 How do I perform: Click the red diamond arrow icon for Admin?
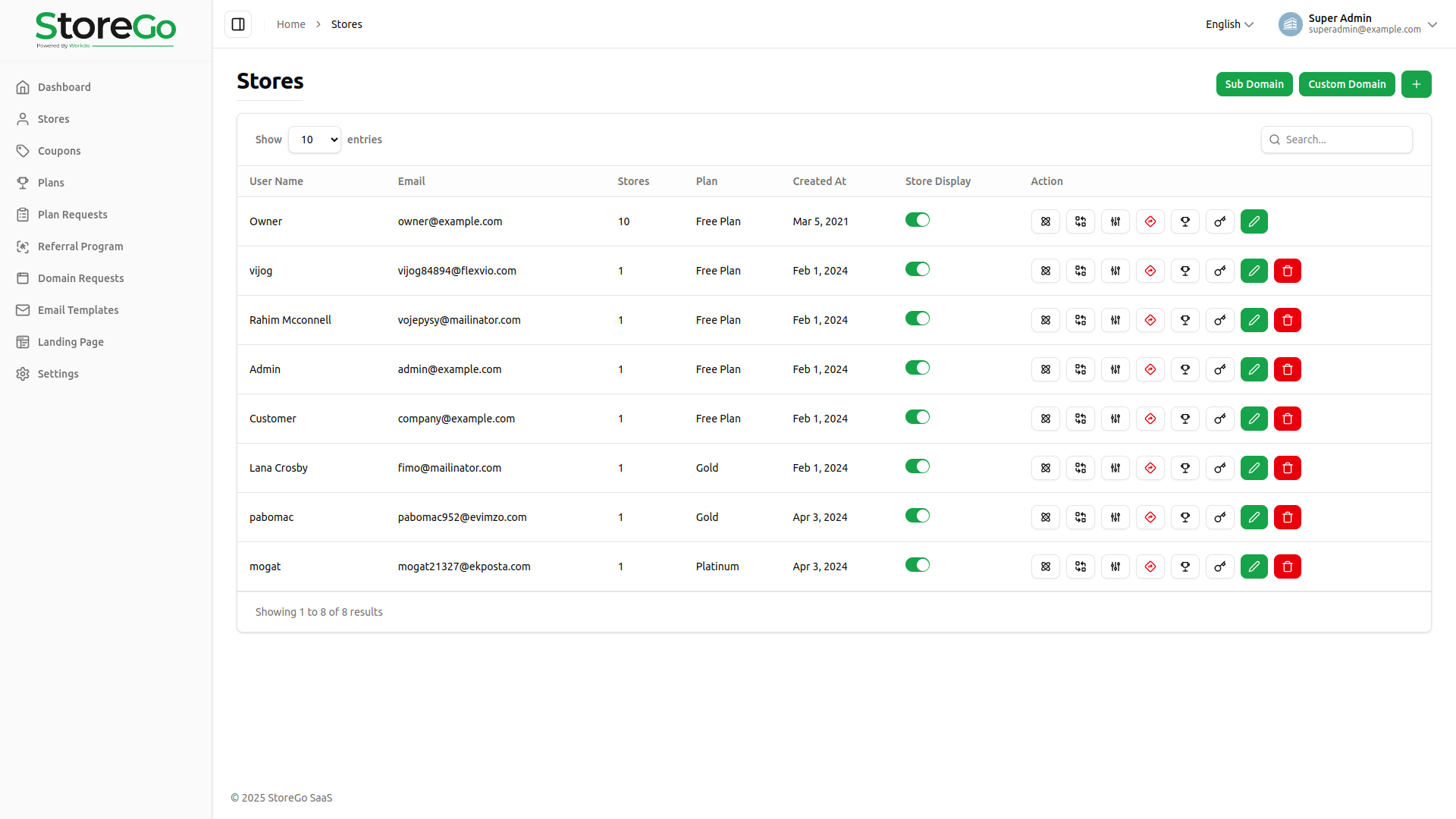(1150, 369)
